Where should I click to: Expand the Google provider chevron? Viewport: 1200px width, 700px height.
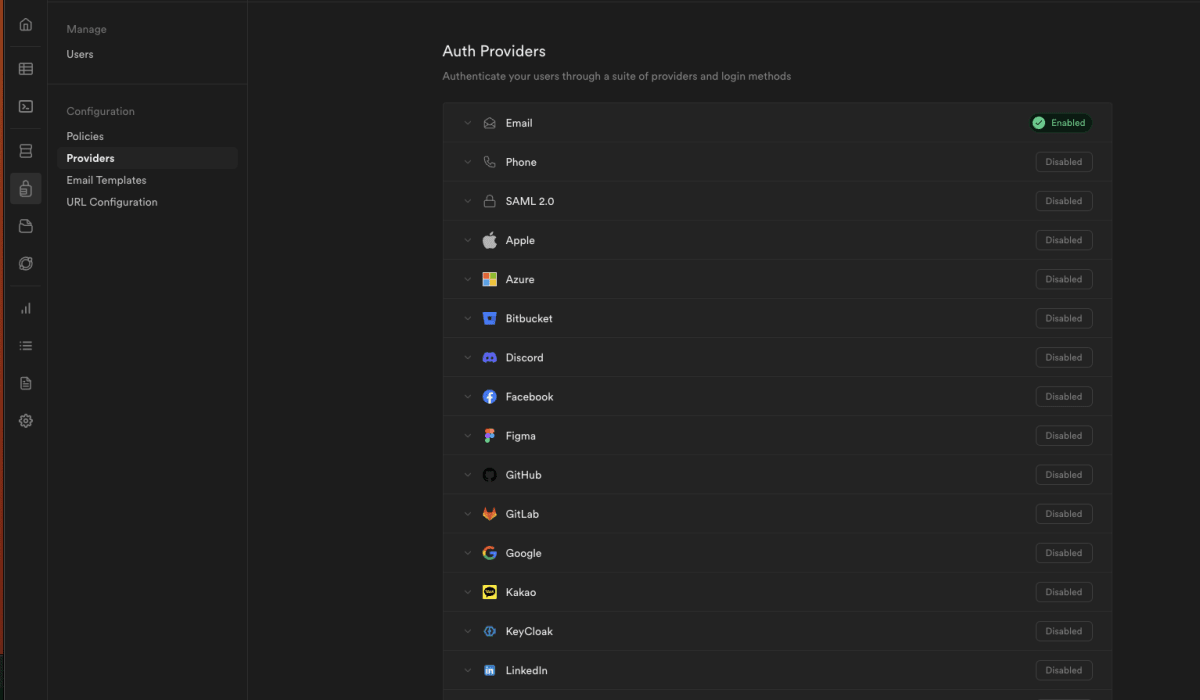467,553
